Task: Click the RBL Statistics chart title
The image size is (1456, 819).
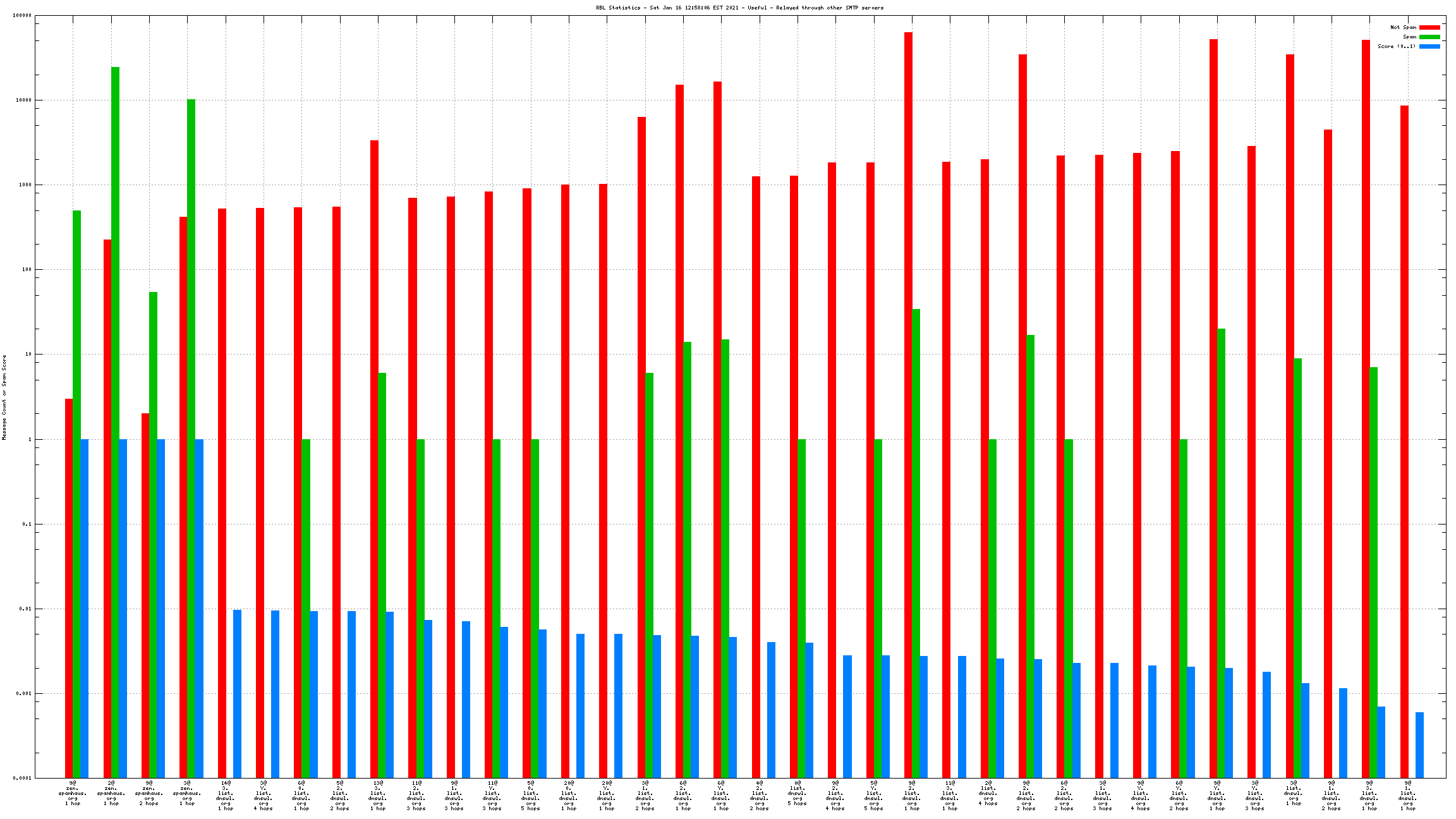Action: tap(739, 8)
